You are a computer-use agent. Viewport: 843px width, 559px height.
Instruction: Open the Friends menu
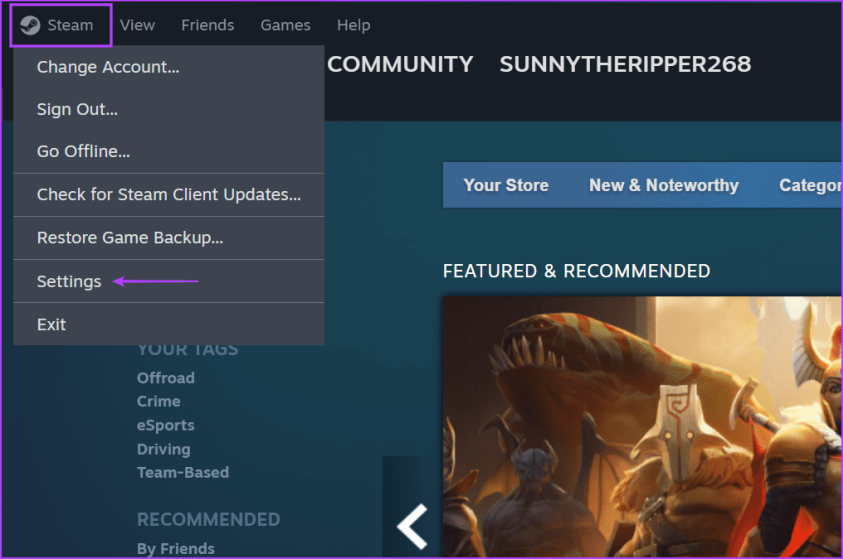[208, 25]
